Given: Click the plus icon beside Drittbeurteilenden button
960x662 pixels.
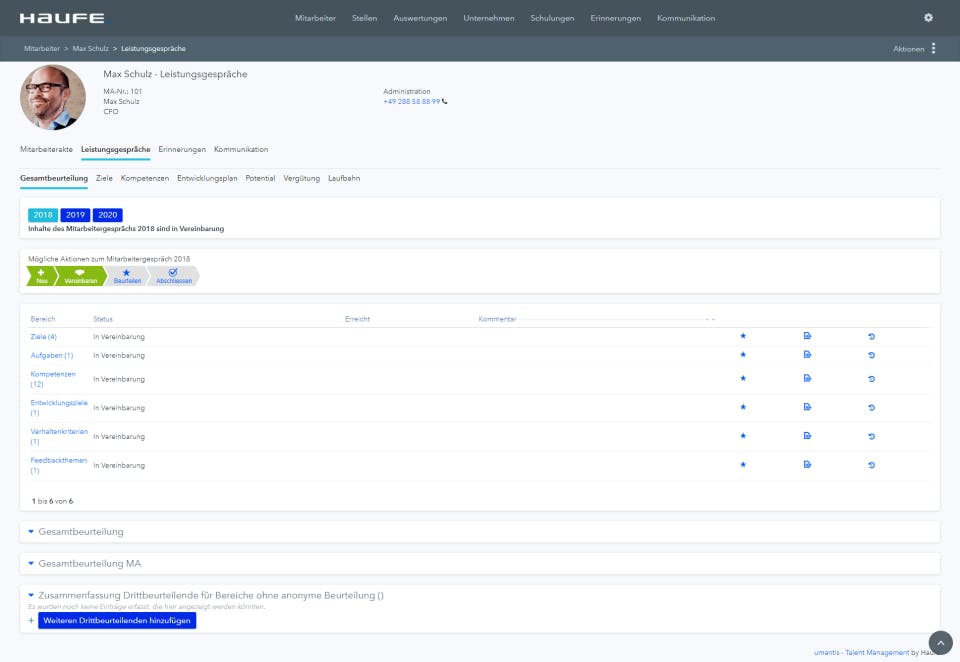Looking at the screenshot, I should [x=31, y=620].
